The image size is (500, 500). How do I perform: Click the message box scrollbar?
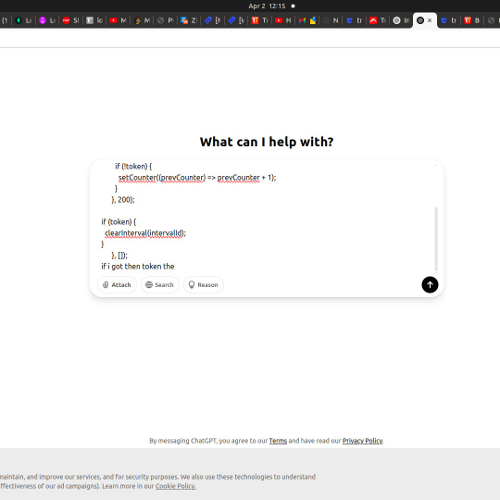(x=436, y=239)
